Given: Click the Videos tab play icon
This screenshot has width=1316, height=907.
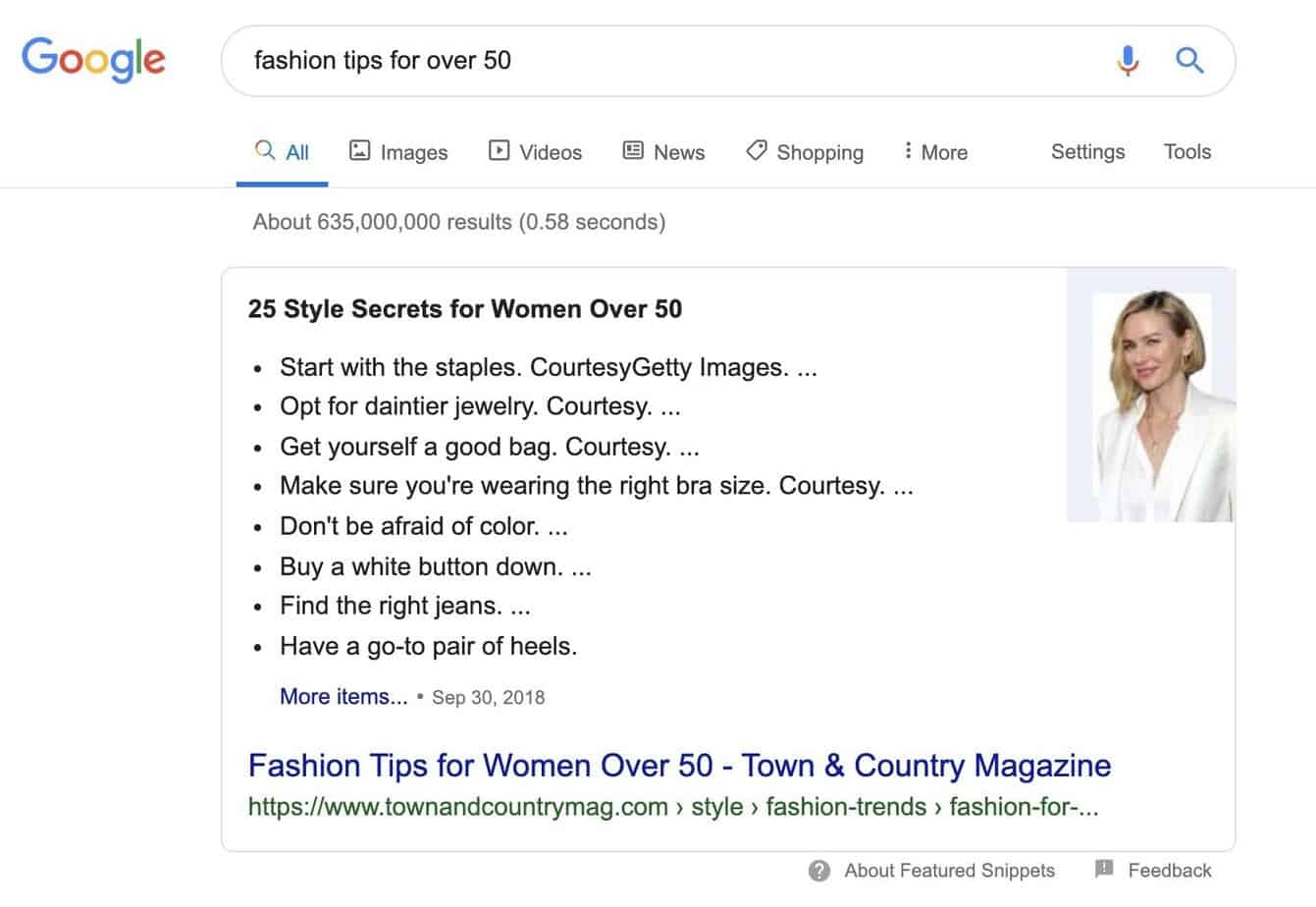Looking at the screenshot, I should [500, 151].
